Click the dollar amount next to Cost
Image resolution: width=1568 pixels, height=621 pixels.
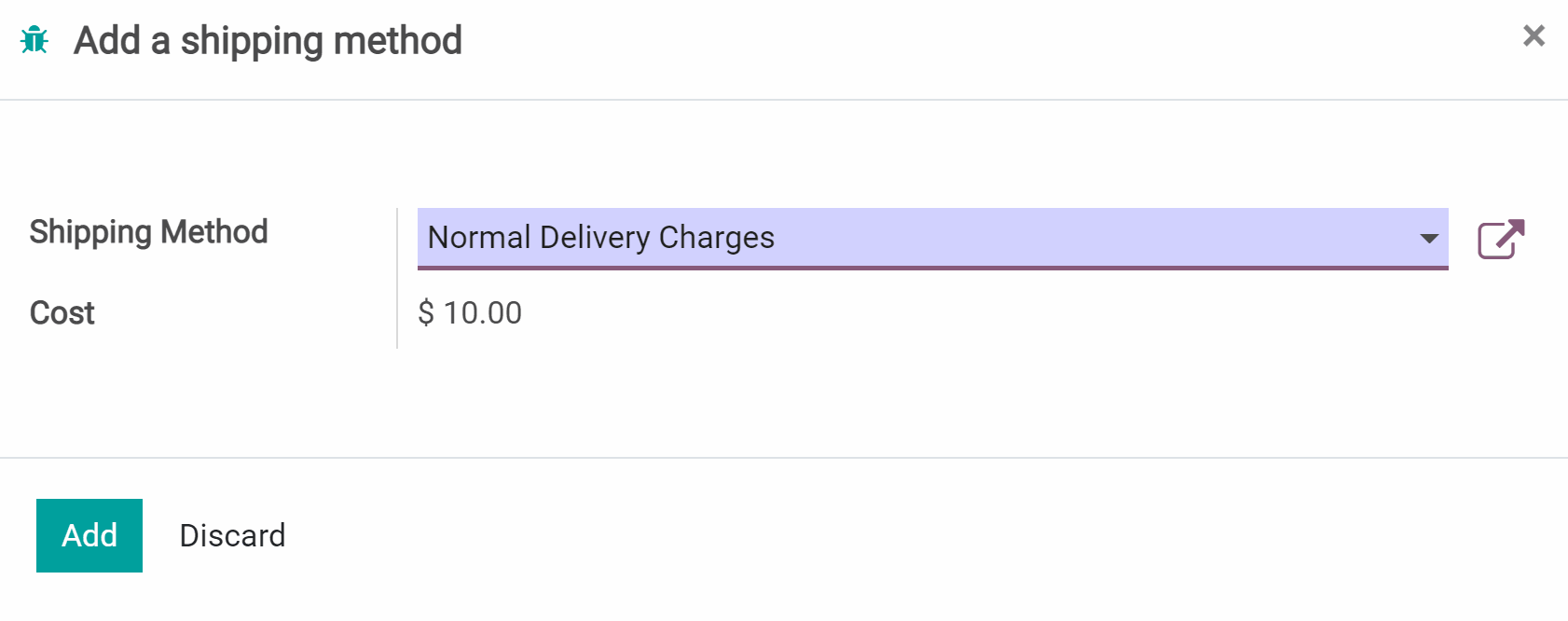pos(470,313)
